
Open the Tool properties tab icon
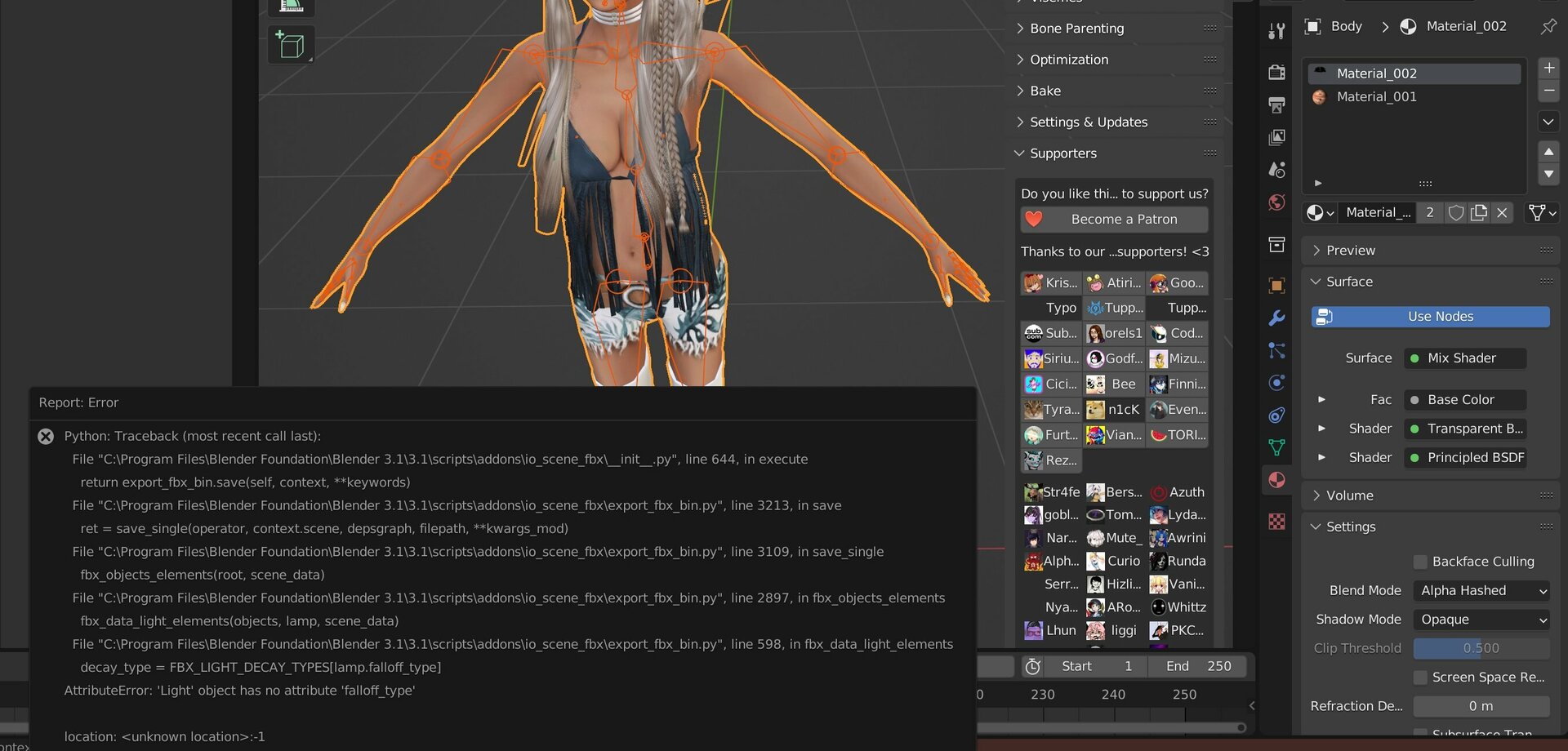click(1276, 31)
